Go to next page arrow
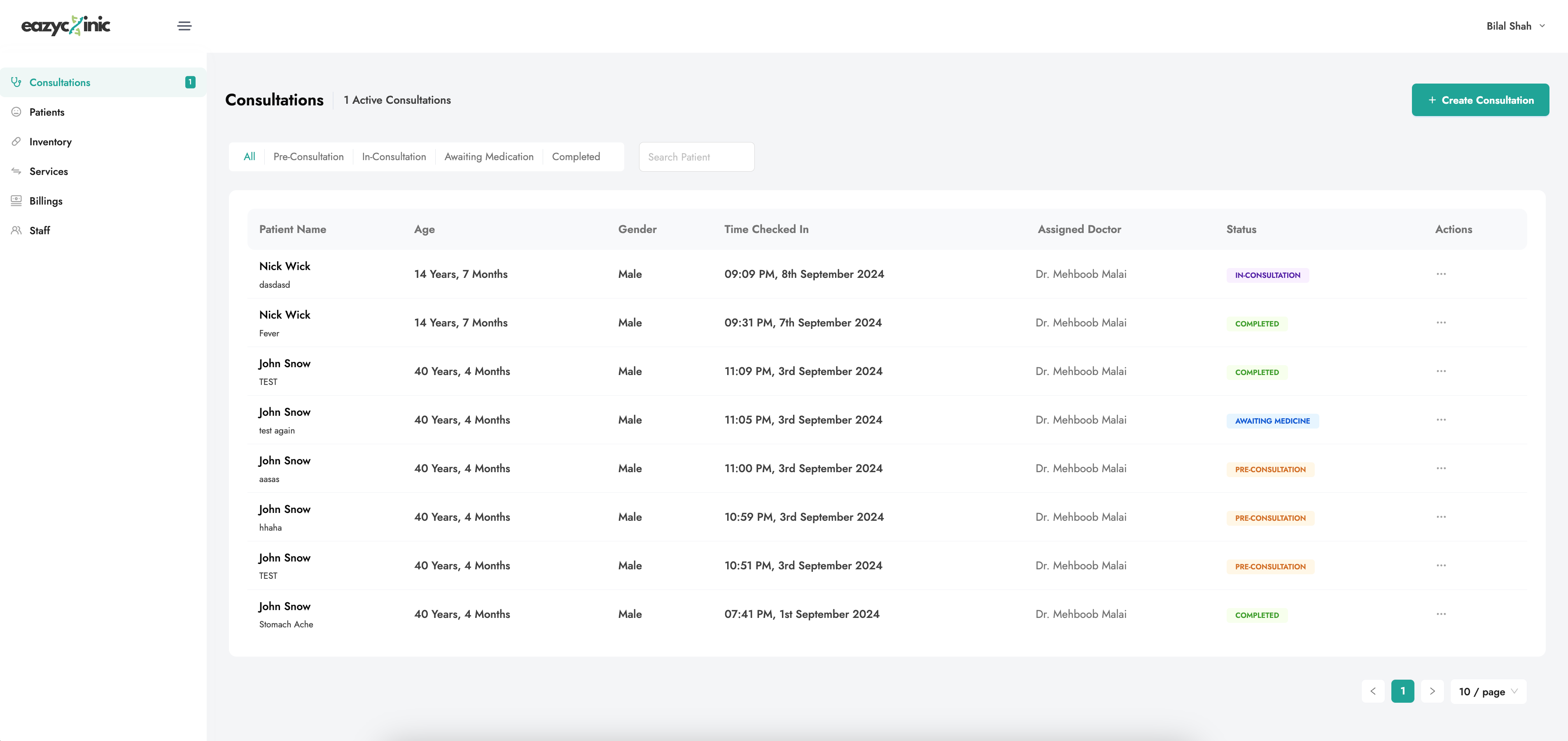This screenshot has width=1568, height=741. [x=1432, y=691]
